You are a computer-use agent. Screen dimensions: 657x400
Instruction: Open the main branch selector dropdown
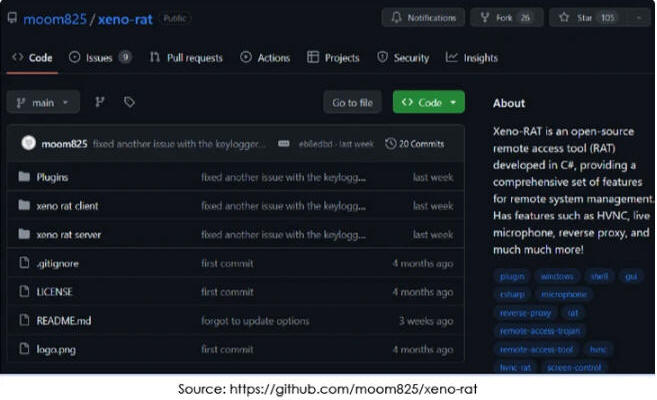43,102
